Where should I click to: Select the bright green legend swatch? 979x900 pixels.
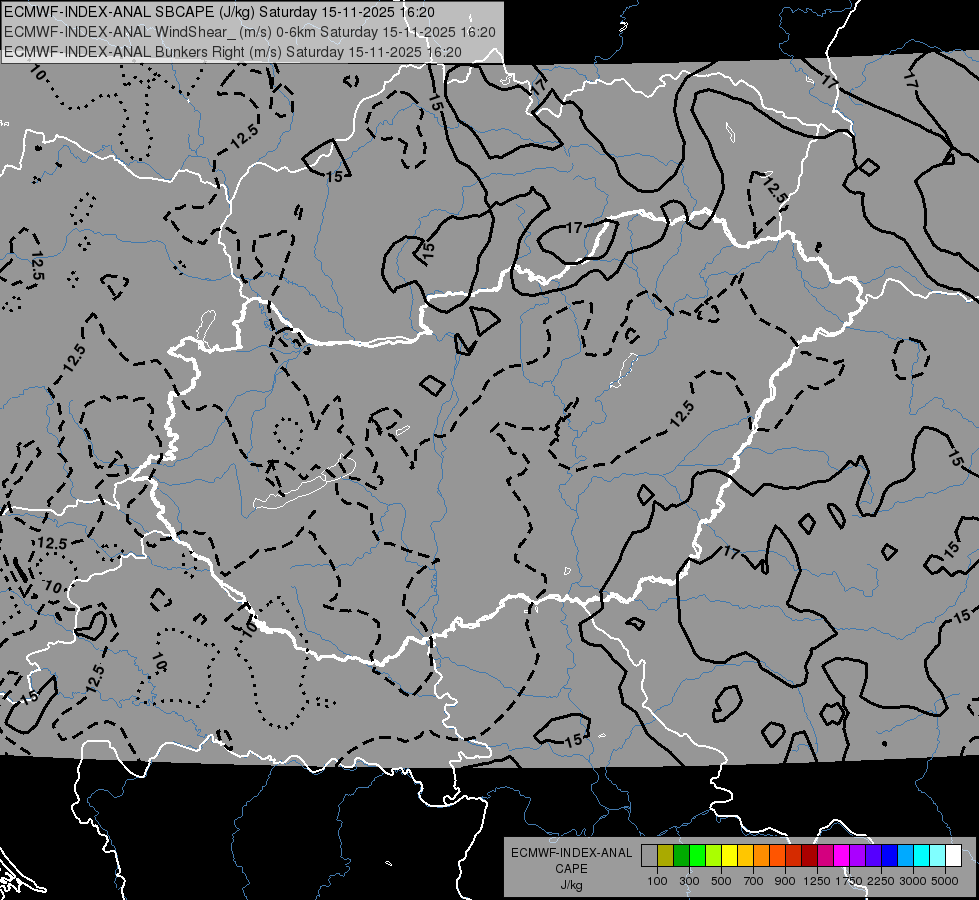coord(697,855)
